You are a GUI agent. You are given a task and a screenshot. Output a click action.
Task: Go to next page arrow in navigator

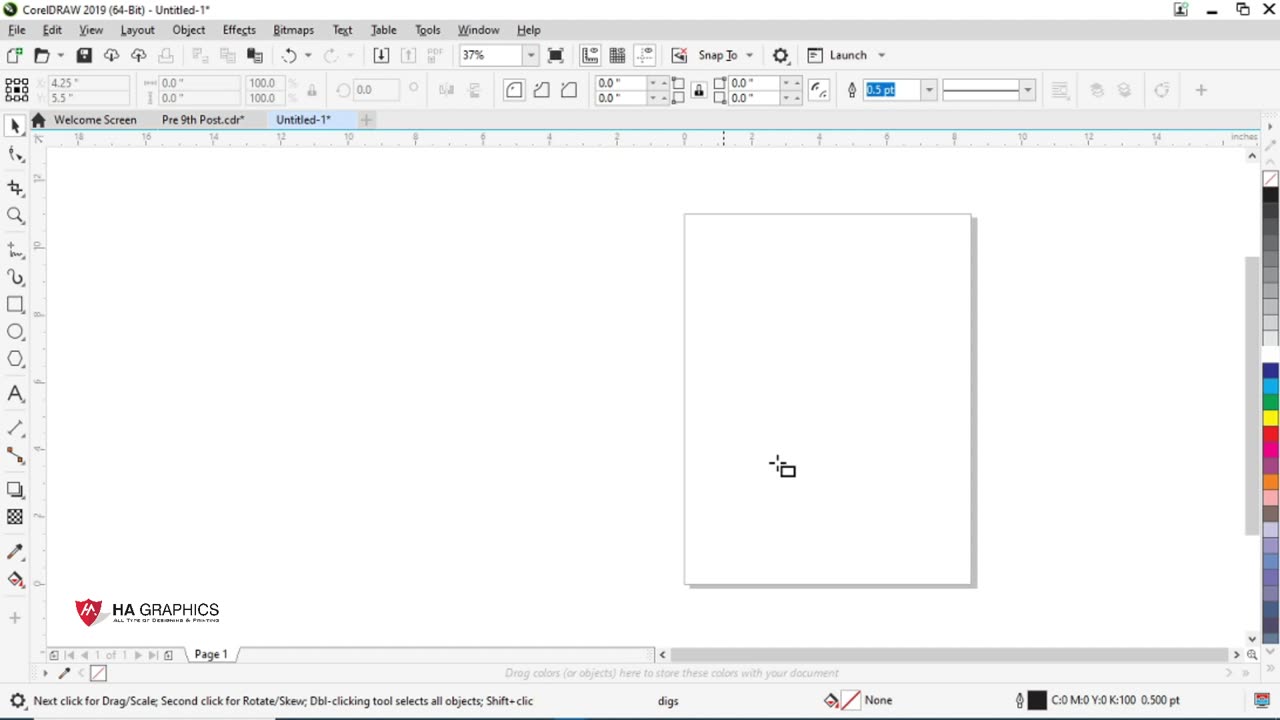click(x=138, y=655)
